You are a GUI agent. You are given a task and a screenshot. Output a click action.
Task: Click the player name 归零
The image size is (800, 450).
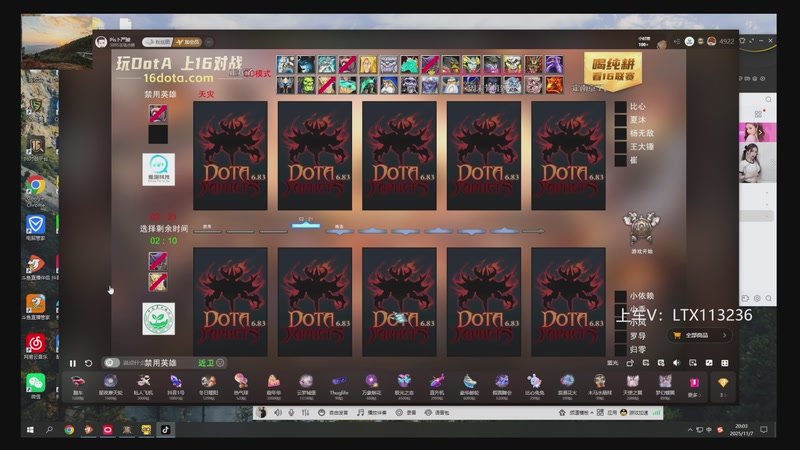[638, 349]
